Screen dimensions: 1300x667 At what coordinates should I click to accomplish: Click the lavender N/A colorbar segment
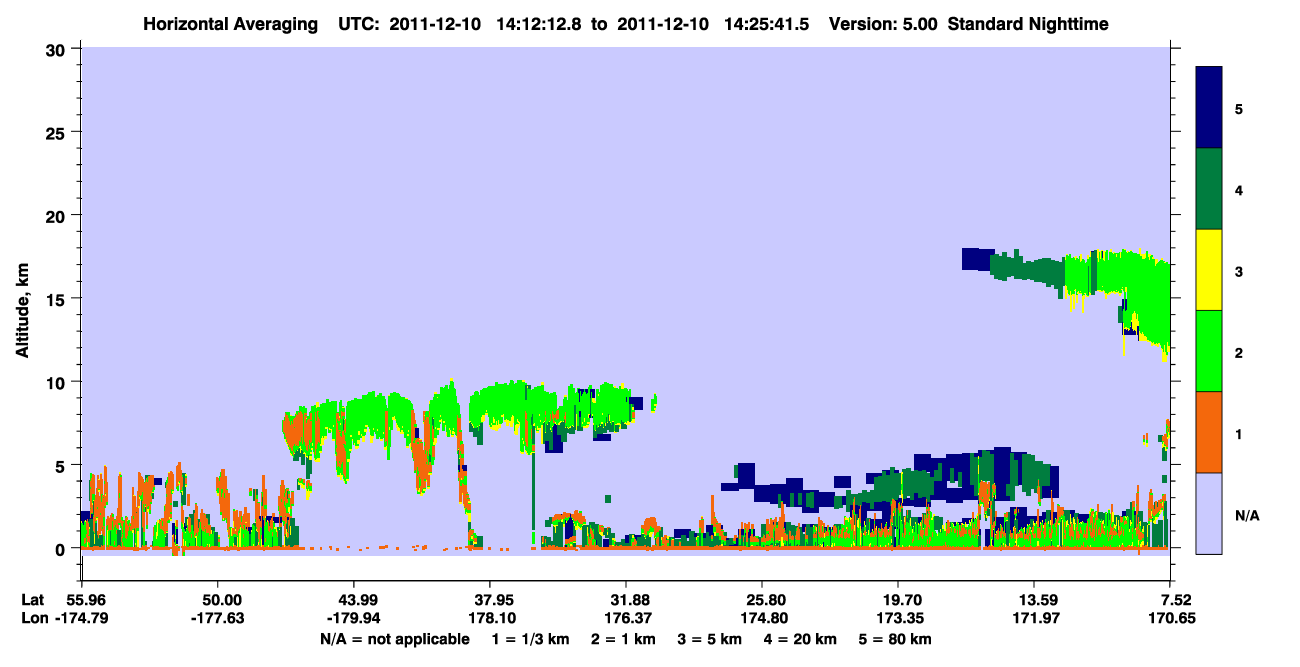1209,512
